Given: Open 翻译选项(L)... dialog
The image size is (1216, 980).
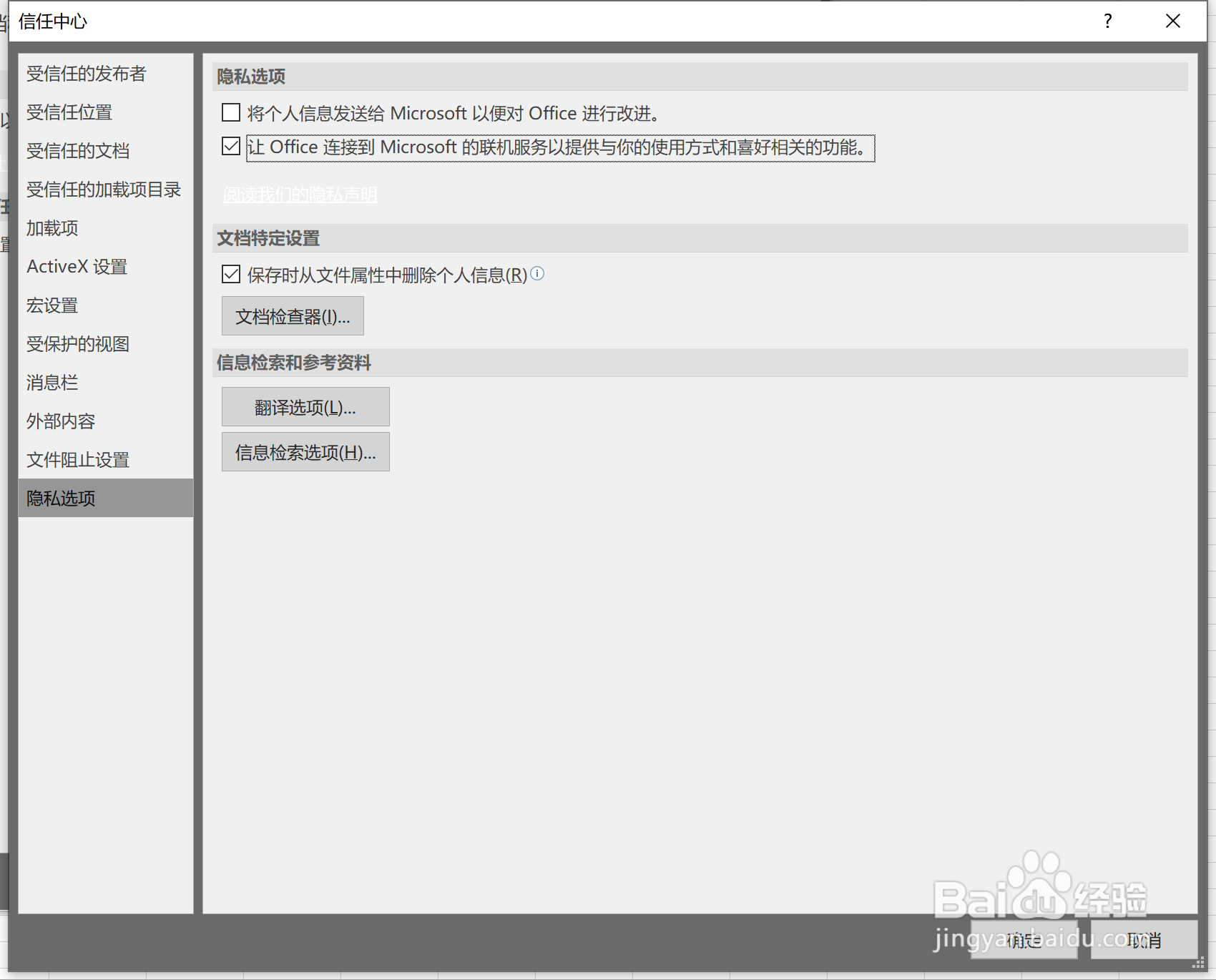Looking at the screenshot, I should [x=305, y=407].
